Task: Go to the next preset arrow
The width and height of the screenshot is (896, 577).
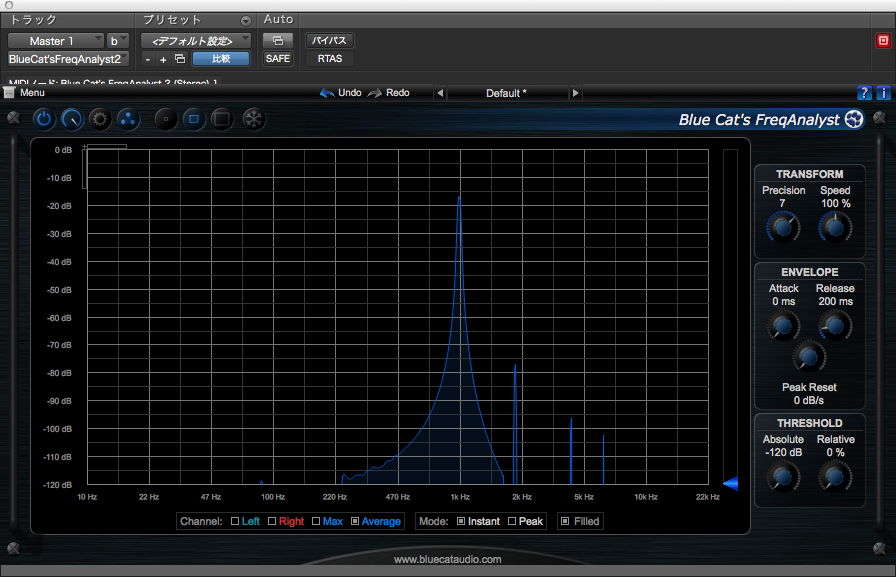Action: click(575, 93)
